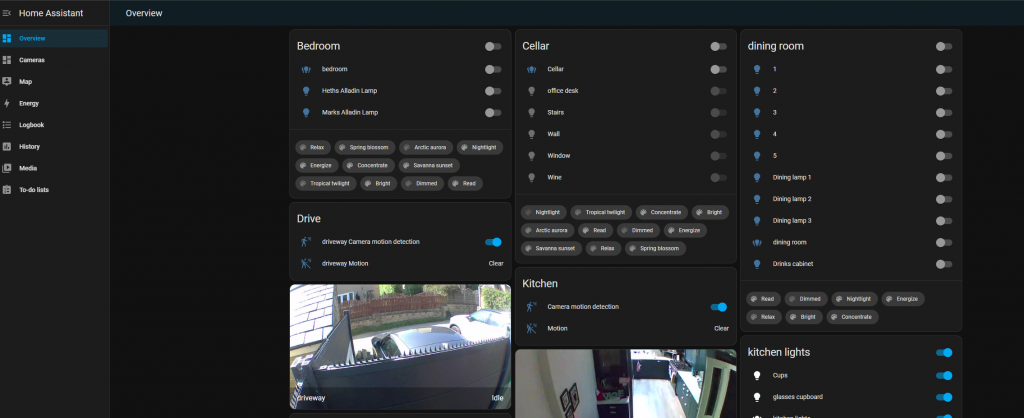The height and width of the screenshot is (418, 1024).
Task: Toggle Marks Alladin Lamp switch
Action: 493,112
